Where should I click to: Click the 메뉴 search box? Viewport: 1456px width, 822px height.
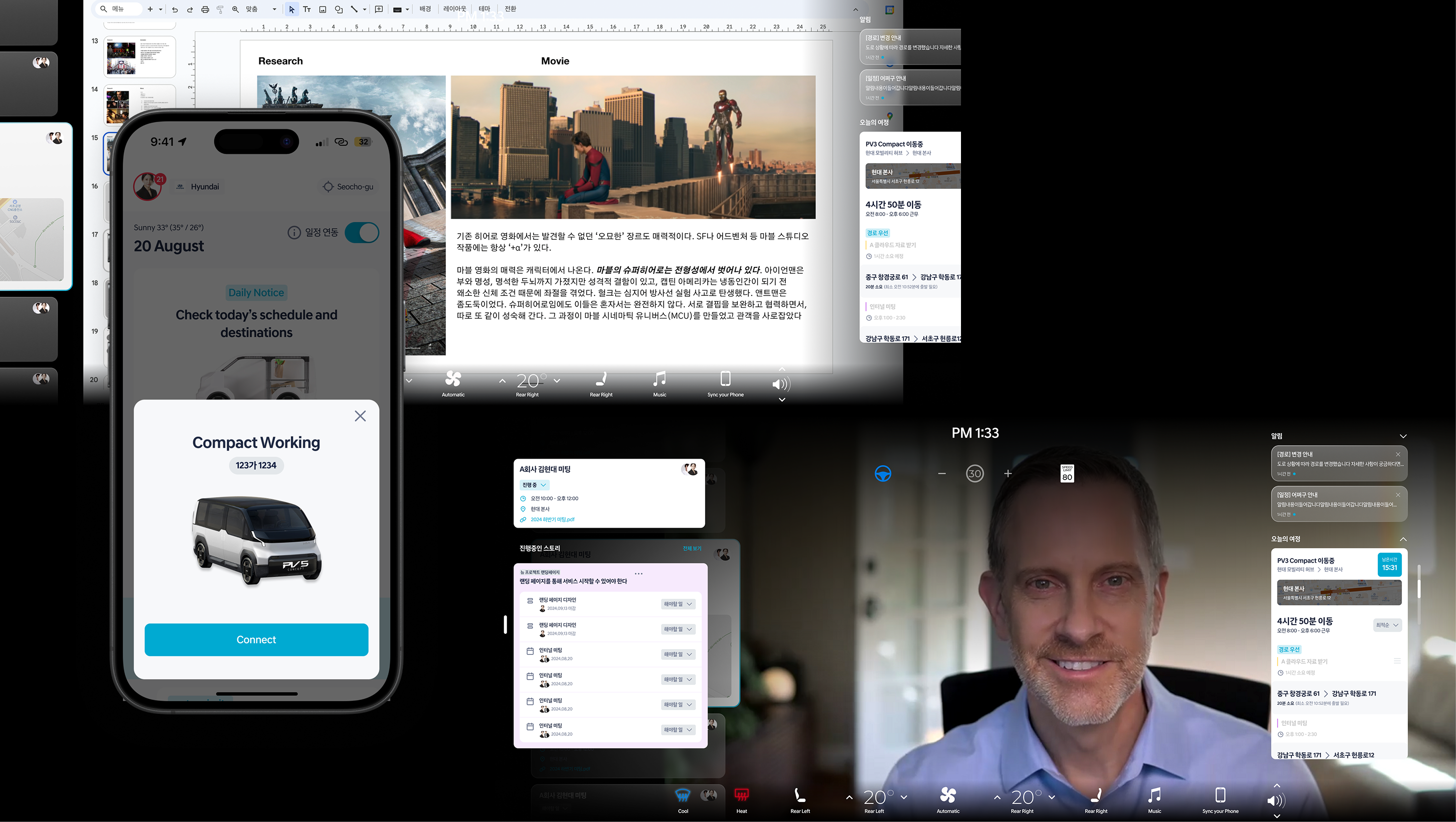[x=119, y=9]
